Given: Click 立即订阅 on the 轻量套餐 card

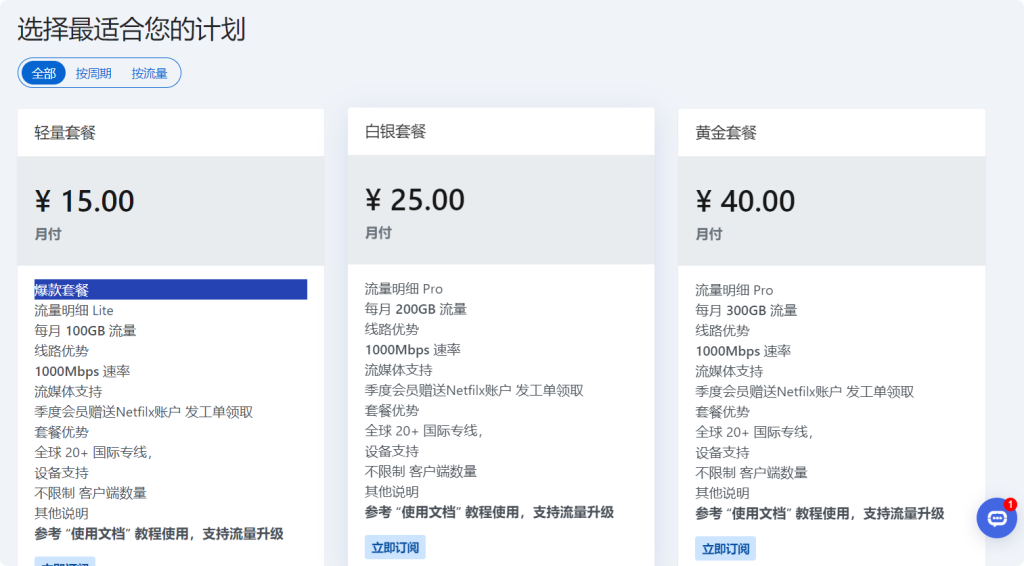Looking at the screenshot, I should pos(65,562).
